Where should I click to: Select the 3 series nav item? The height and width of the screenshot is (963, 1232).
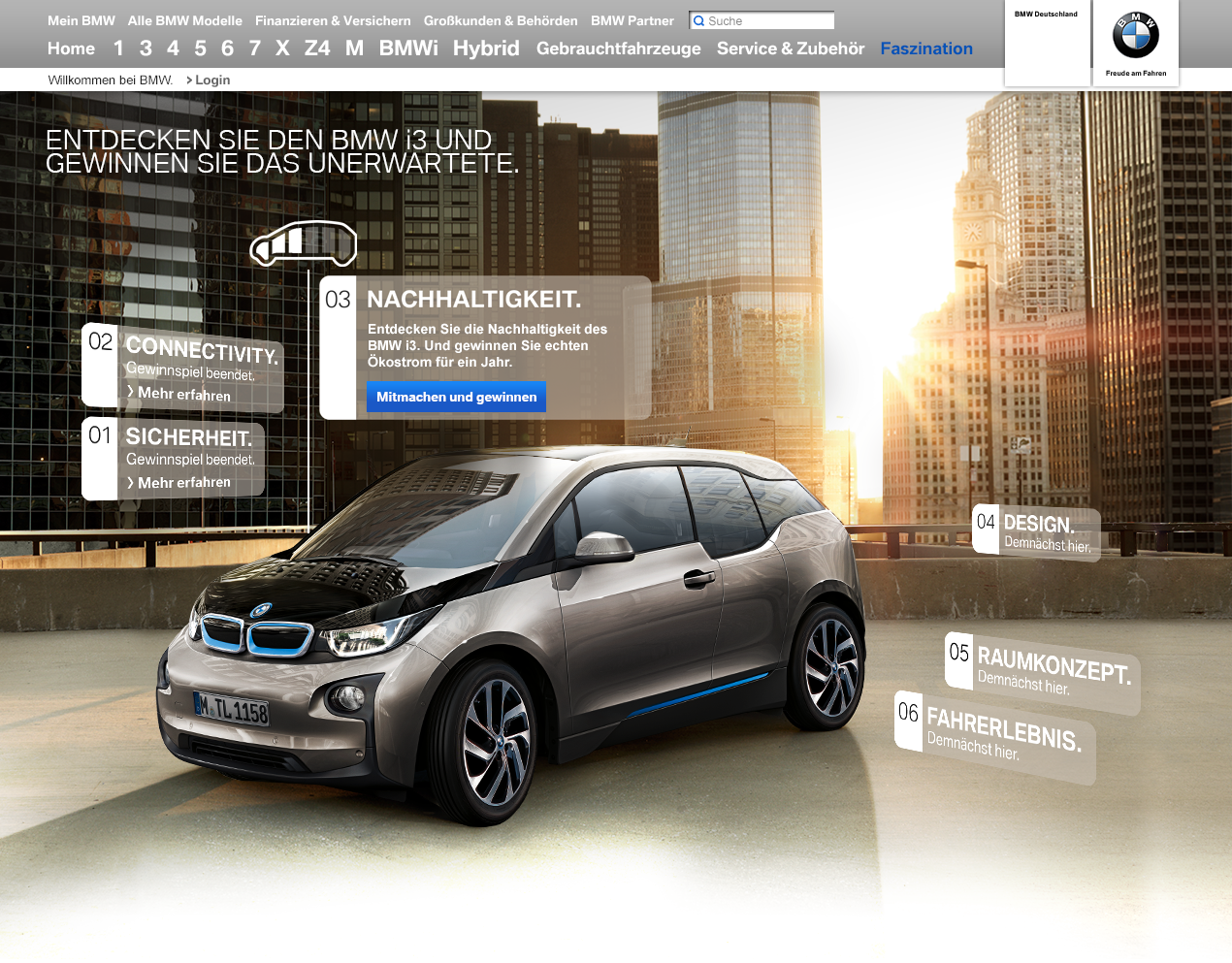[146, 48]
